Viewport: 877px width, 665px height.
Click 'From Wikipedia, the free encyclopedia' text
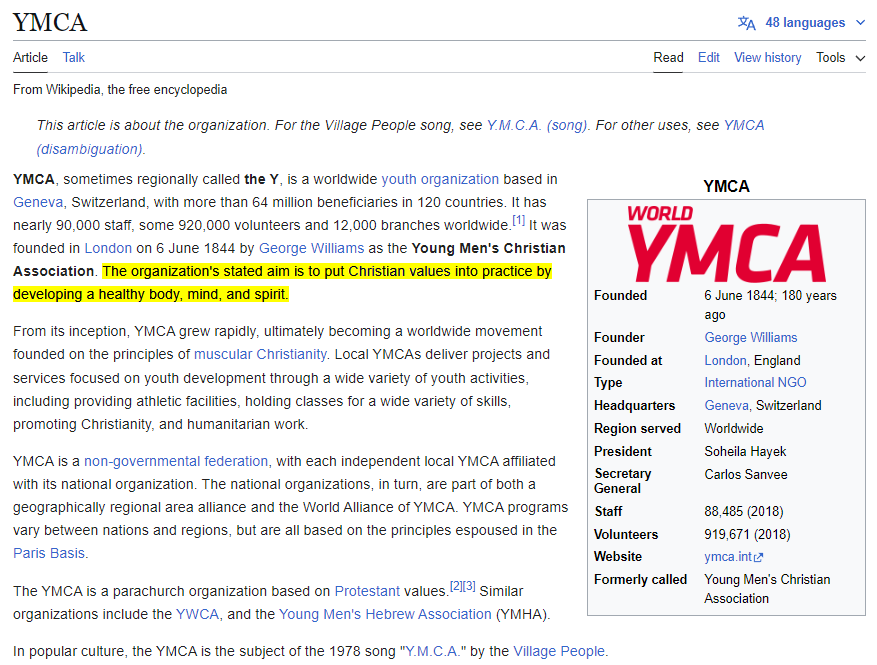[120, 90]
